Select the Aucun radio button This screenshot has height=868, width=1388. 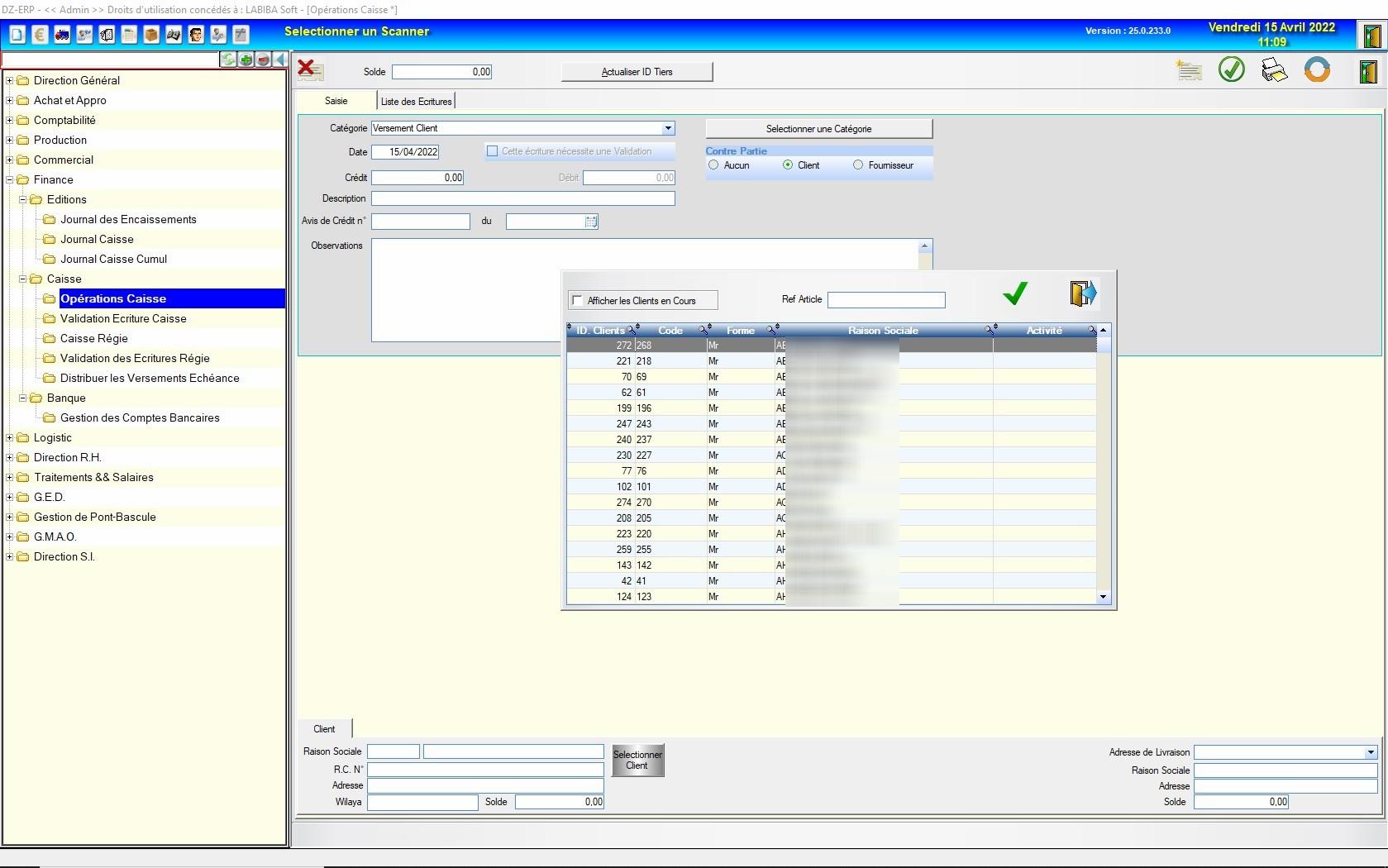click(713, 165)
